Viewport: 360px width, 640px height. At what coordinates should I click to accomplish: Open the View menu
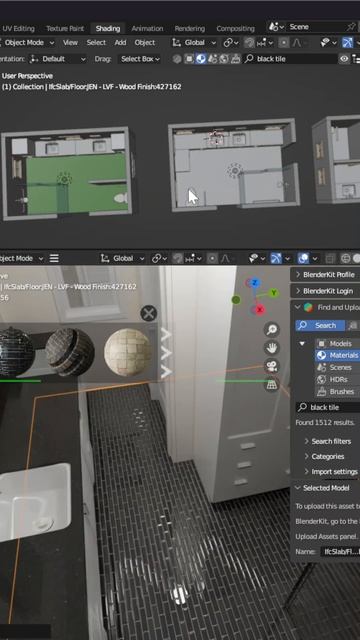[x=70, y=42]
